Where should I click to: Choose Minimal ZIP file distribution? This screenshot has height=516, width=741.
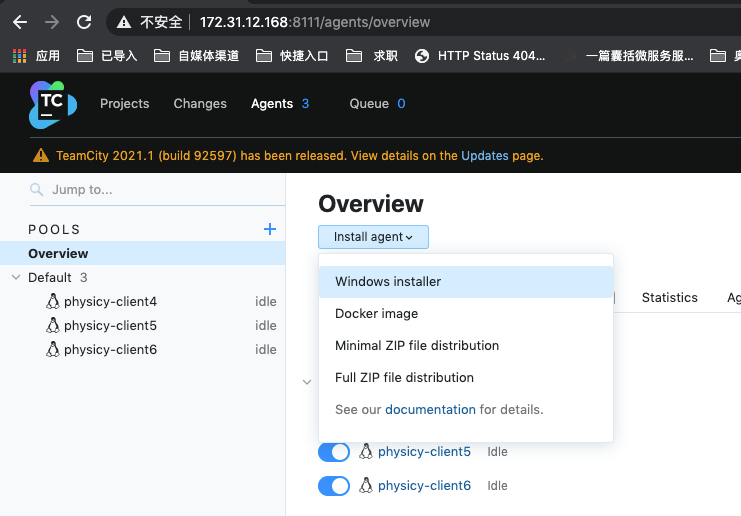(x=466, y=345)
